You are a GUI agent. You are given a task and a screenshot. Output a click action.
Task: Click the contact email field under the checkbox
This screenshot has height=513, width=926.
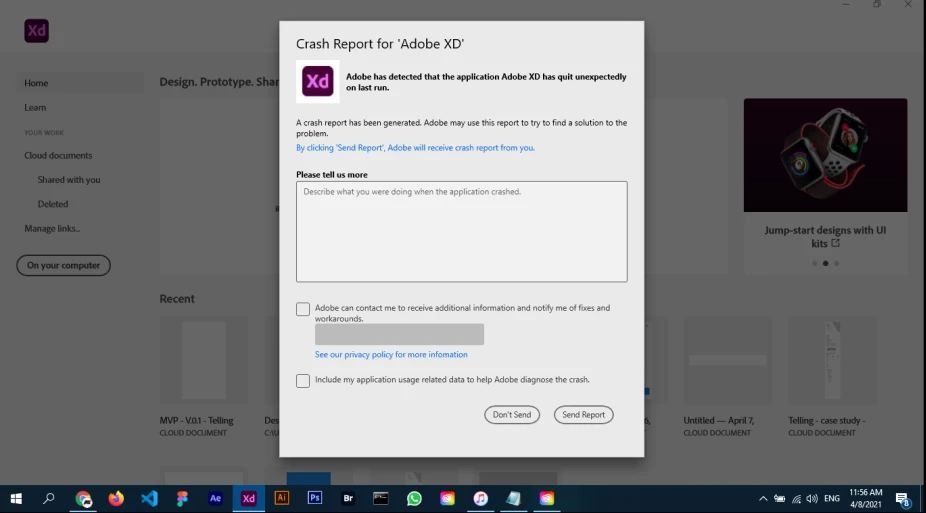click(399, 334)
